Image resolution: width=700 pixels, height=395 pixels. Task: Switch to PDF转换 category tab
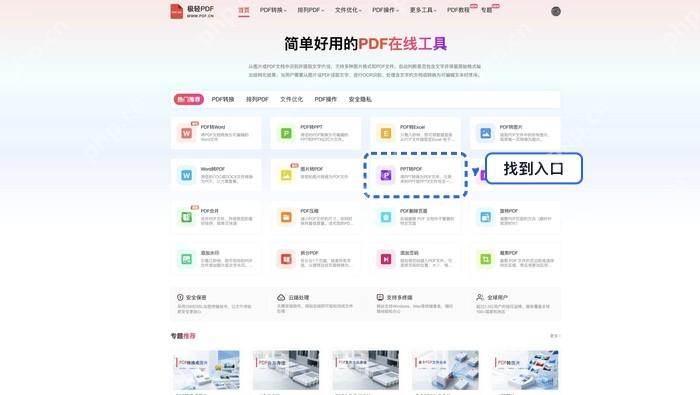point(223,99)
